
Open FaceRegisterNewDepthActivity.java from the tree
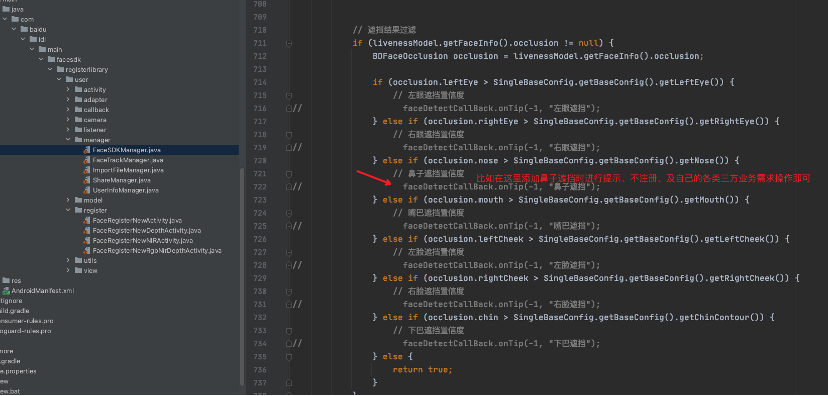[x=146, y=230]
